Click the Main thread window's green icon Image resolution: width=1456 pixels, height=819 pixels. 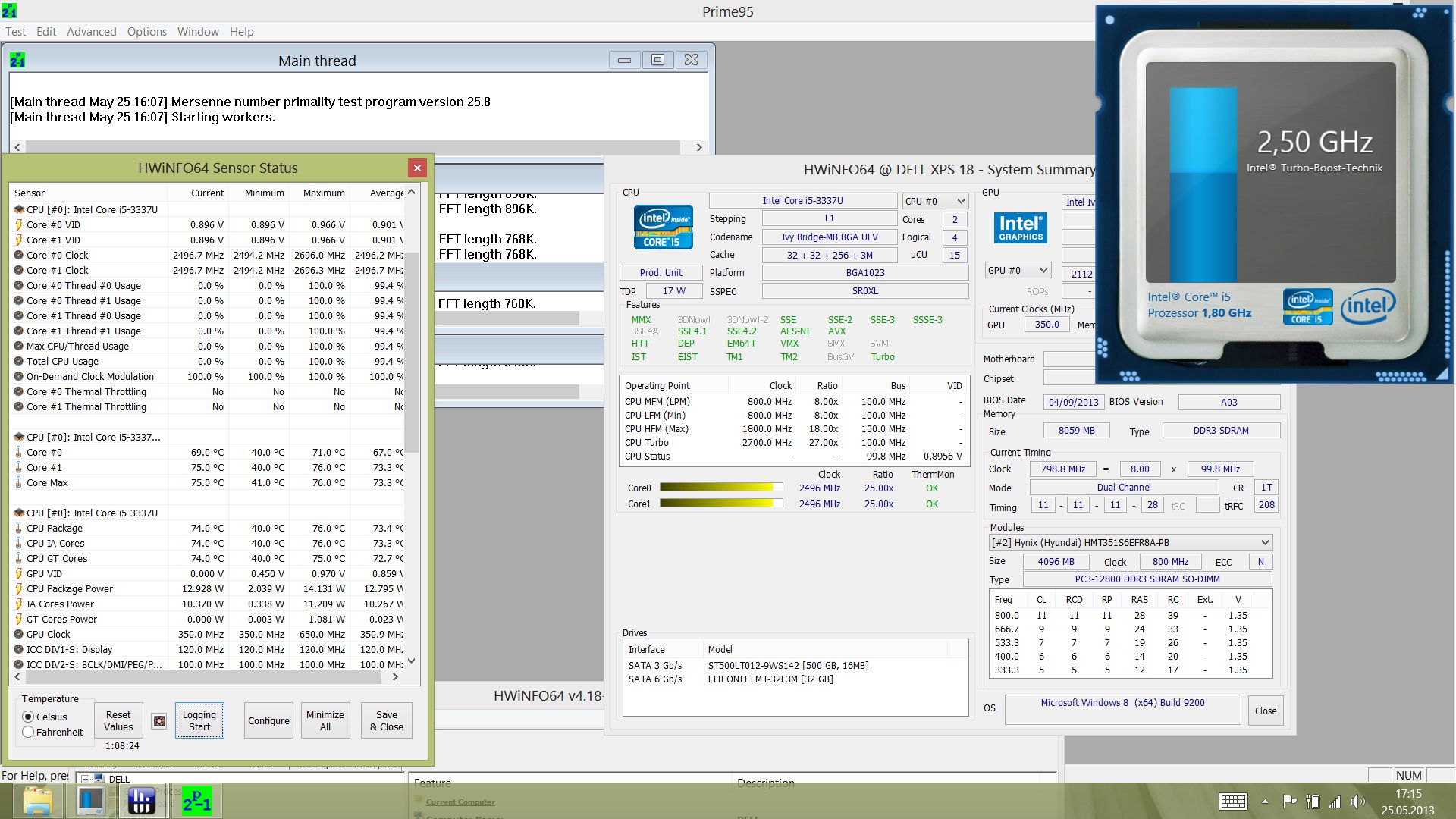(x=17, y=60)
